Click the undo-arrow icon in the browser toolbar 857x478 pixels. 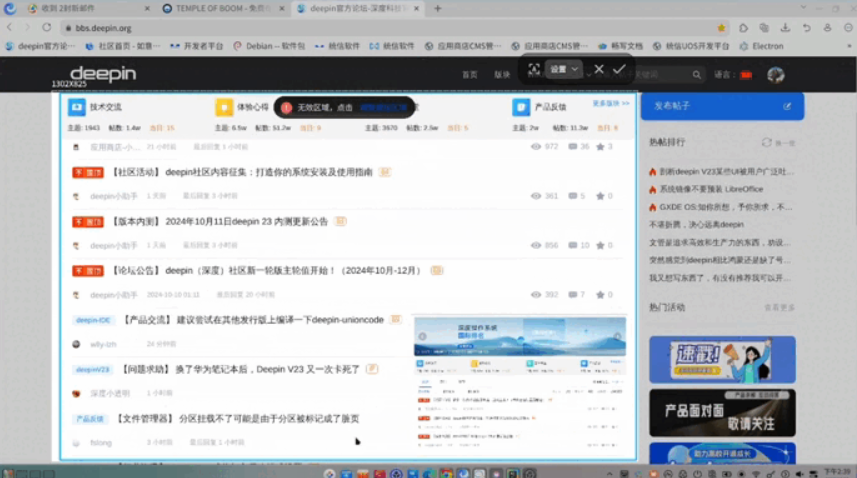(x=807, y=27)
